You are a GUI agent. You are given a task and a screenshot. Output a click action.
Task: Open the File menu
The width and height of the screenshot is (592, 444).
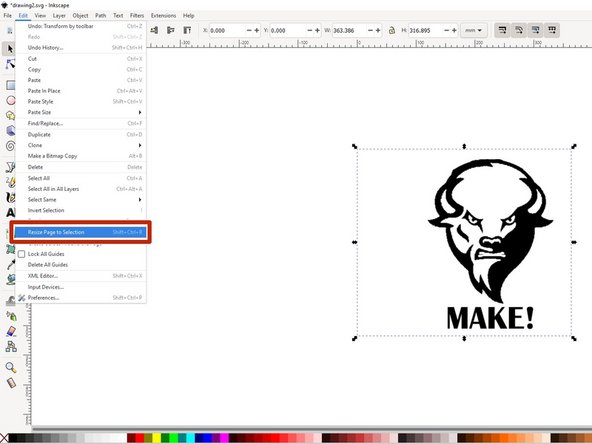click(x=8, y=15)
